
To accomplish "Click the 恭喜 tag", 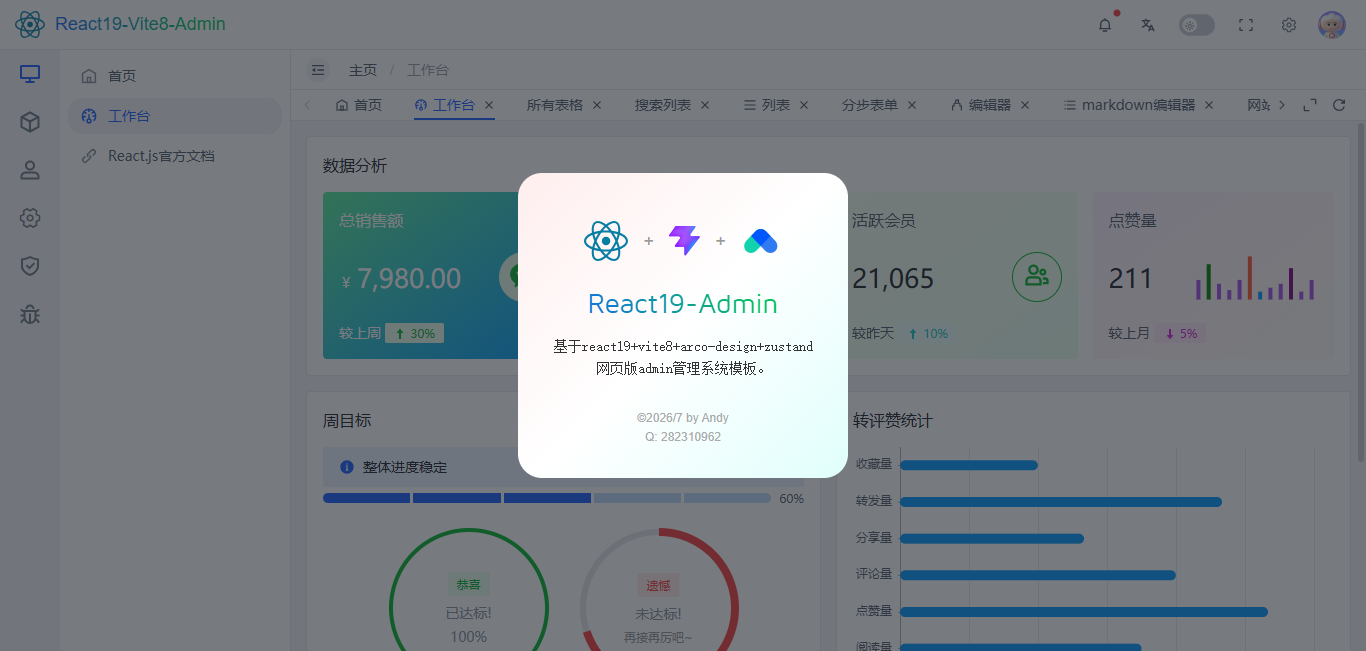I will point(469,585).
